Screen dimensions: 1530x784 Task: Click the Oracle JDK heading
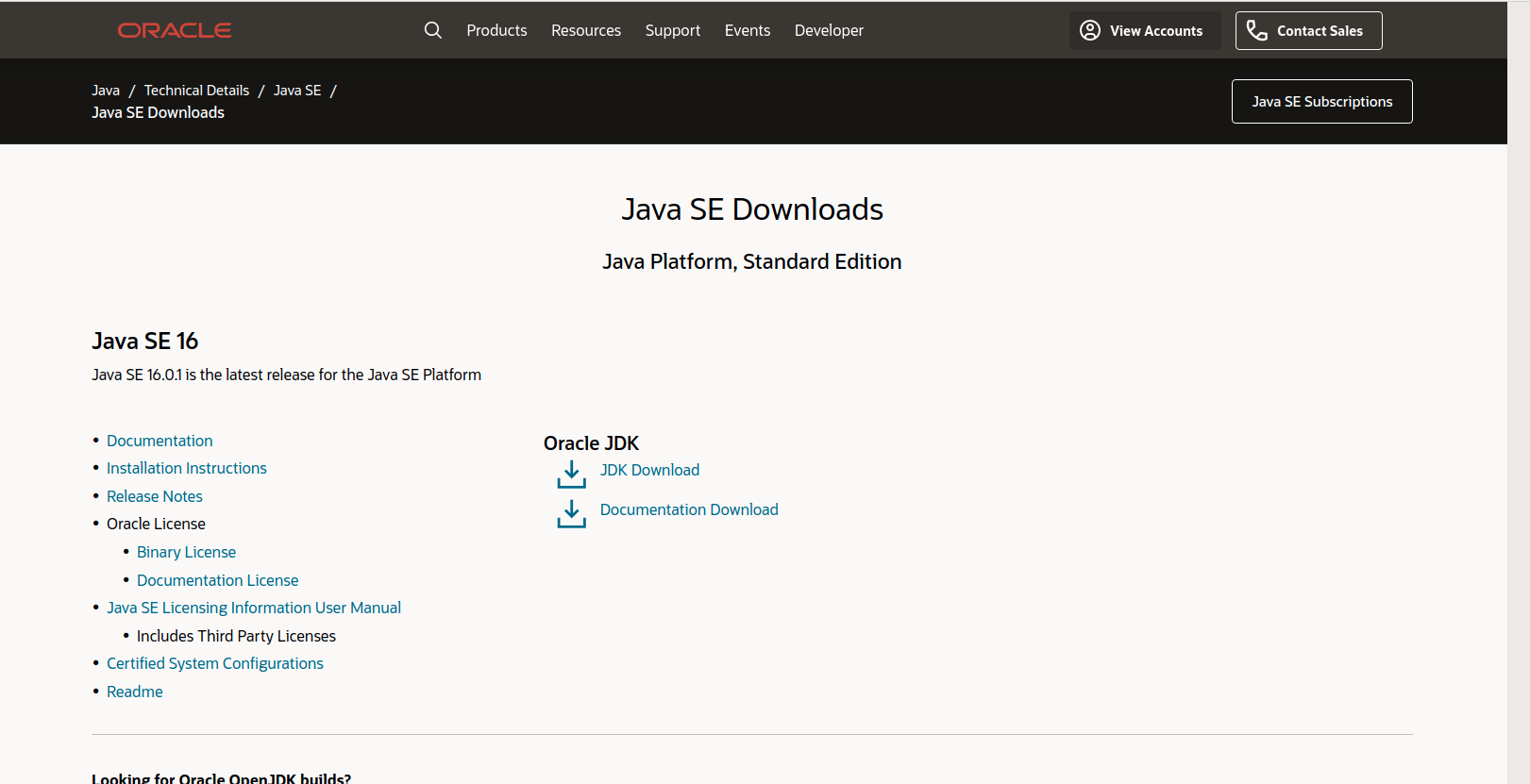pyautogui.click(x=591, y=443)
